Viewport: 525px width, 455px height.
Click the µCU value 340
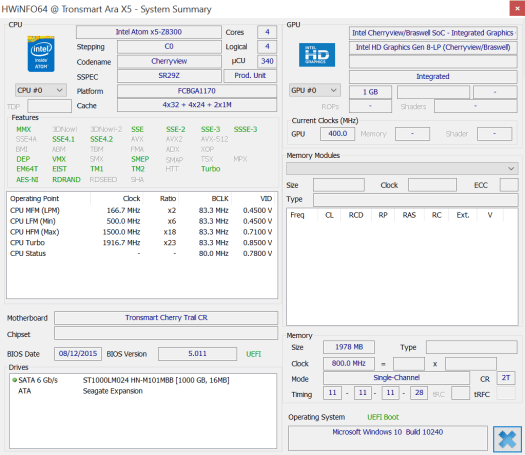pos(267,61)
